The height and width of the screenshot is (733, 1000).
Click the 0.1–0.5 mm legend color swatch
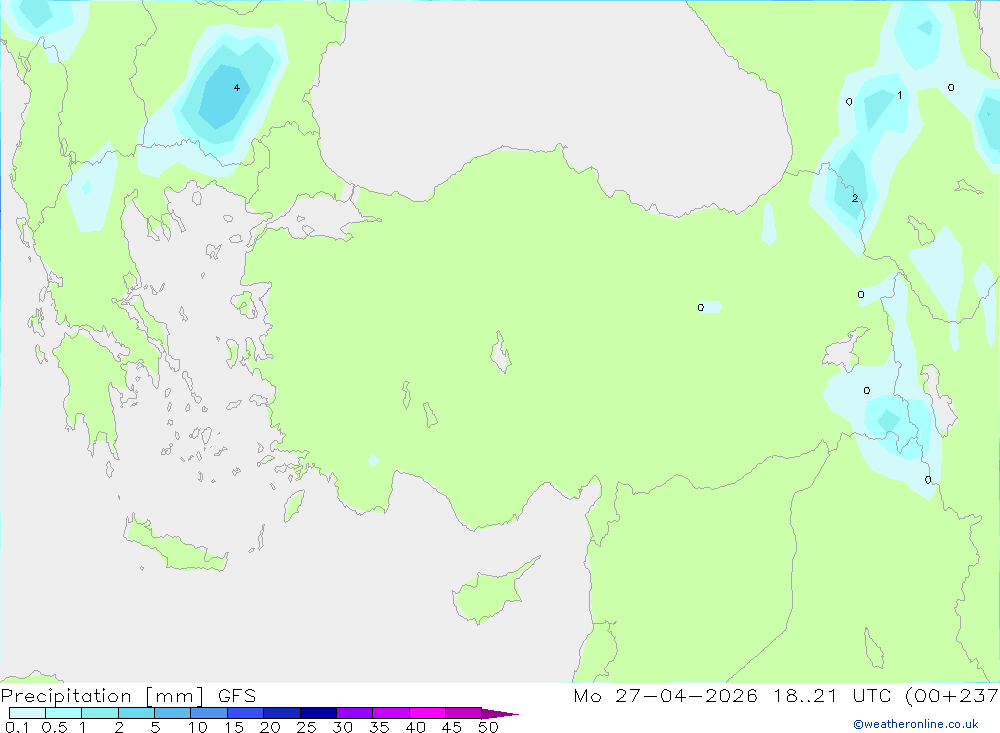click(27, 713)
